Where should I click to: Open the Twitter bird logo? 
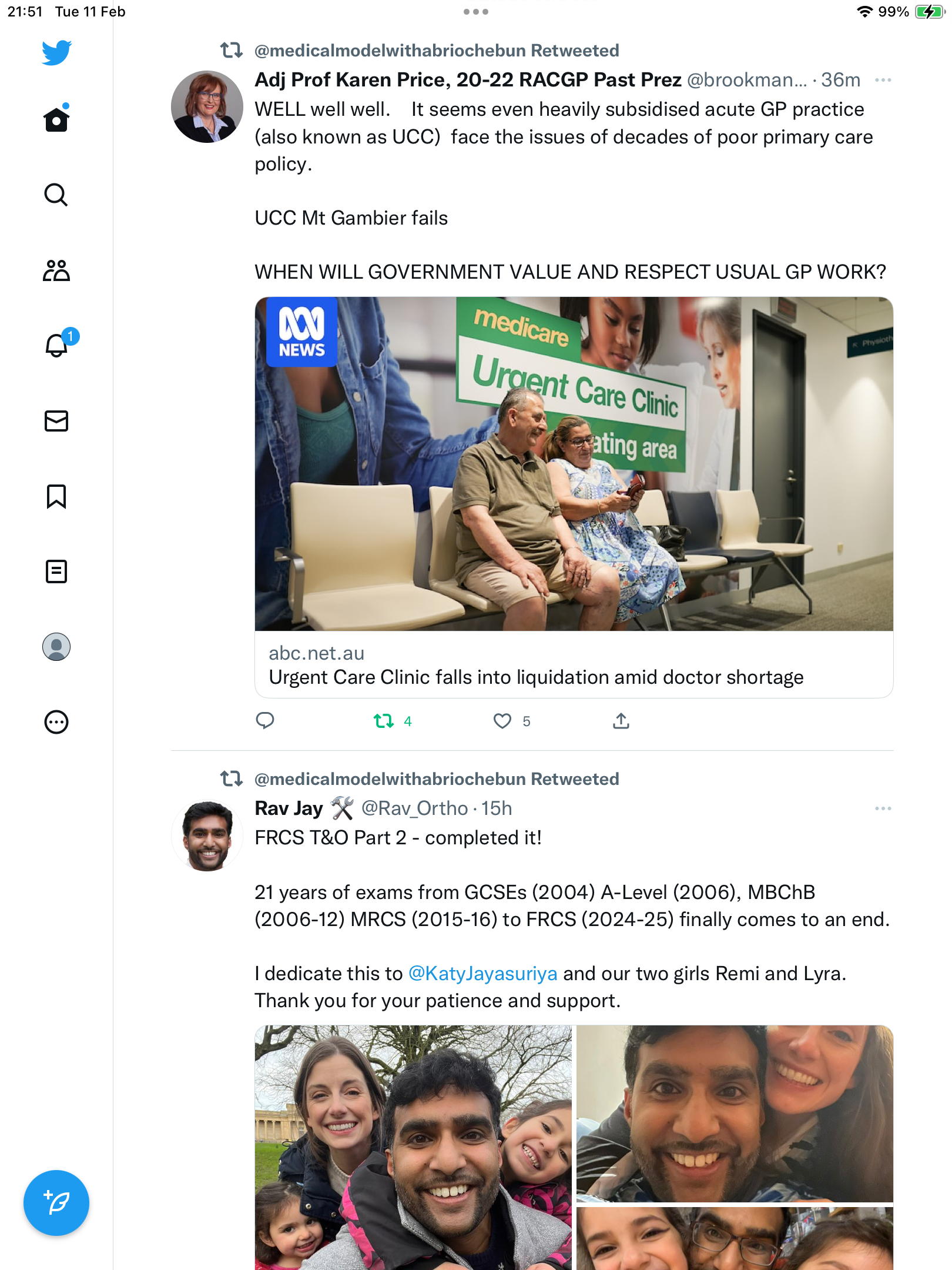tap(56, 53)
